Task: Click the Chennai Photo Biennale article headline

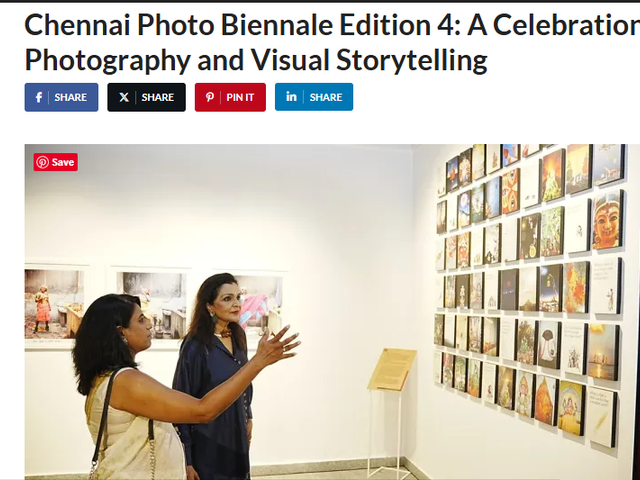Action: pos(332,42)
